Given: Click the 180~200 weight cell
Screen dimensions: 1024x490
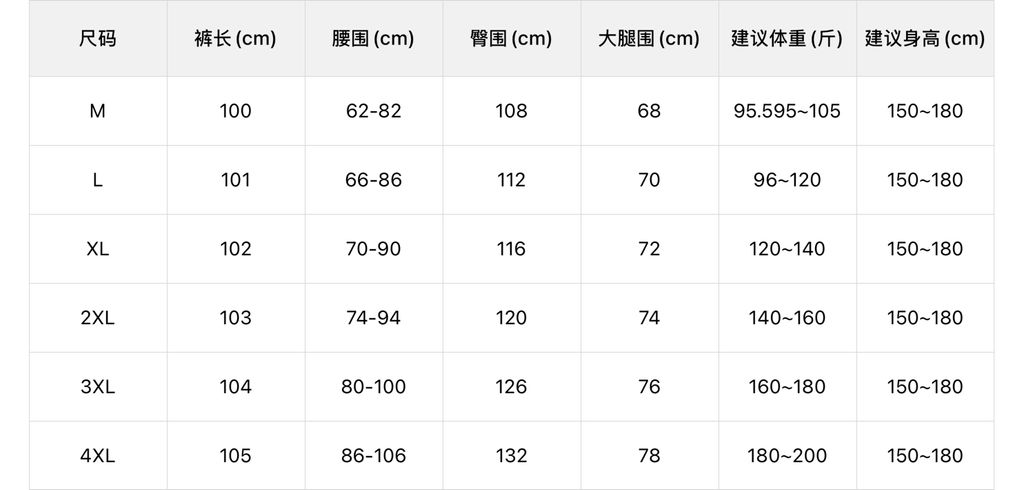Looking at the screenshot, I should click(x=787, y=456).
